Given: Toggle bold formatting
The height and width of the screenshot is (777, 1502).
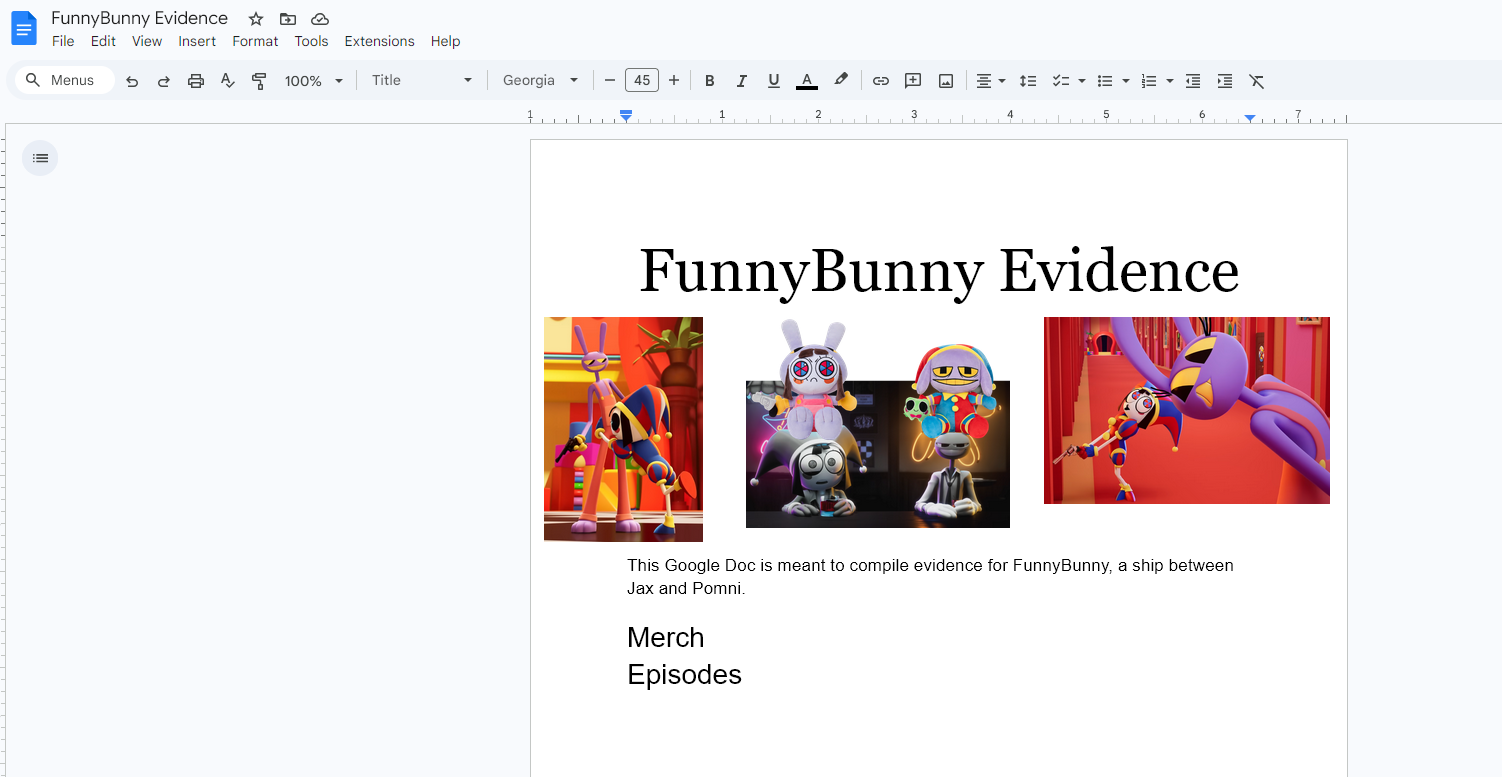Looking at the screenshot, I should [x=709, y=81].
